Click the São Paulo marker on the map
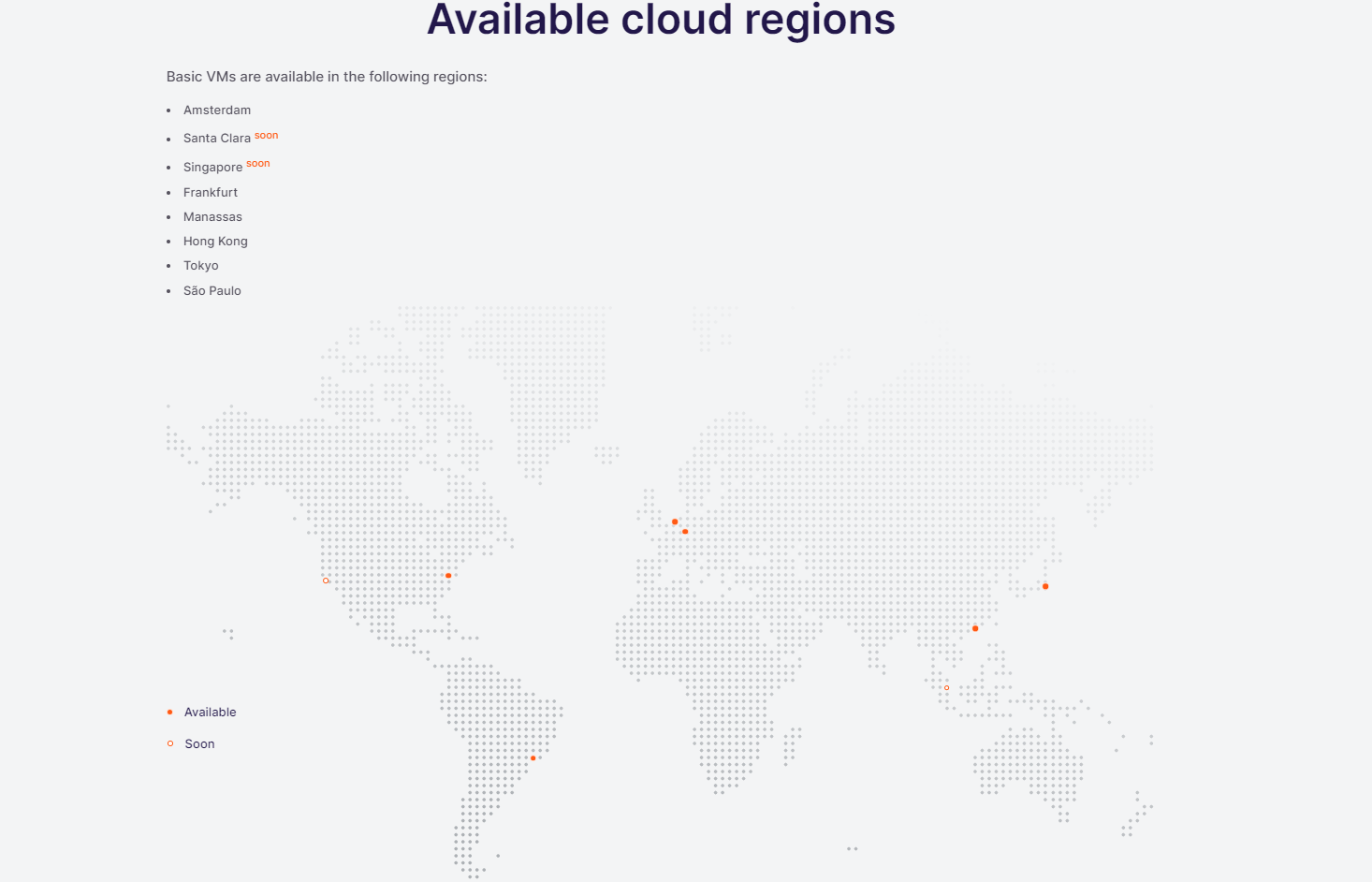1372x882 pixels. [533, 758]
